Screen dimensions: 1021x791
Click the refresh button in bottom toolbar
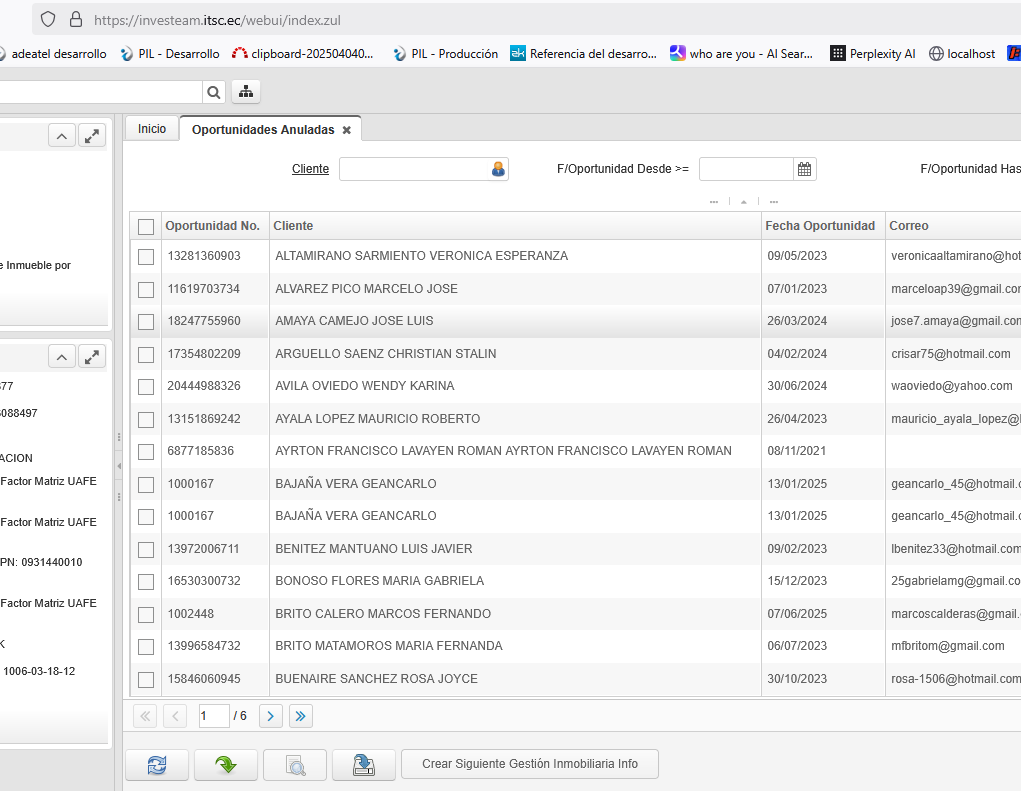tap(157, 765)
